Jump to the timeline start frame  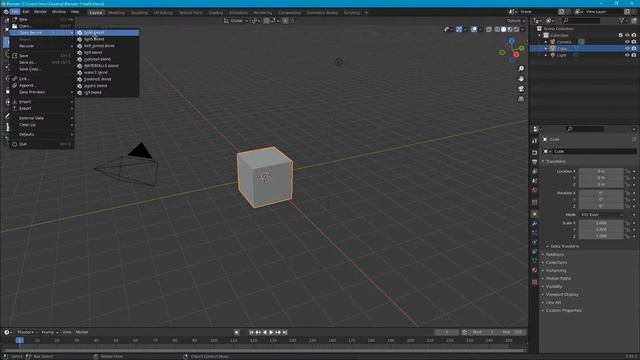[251, 332]
